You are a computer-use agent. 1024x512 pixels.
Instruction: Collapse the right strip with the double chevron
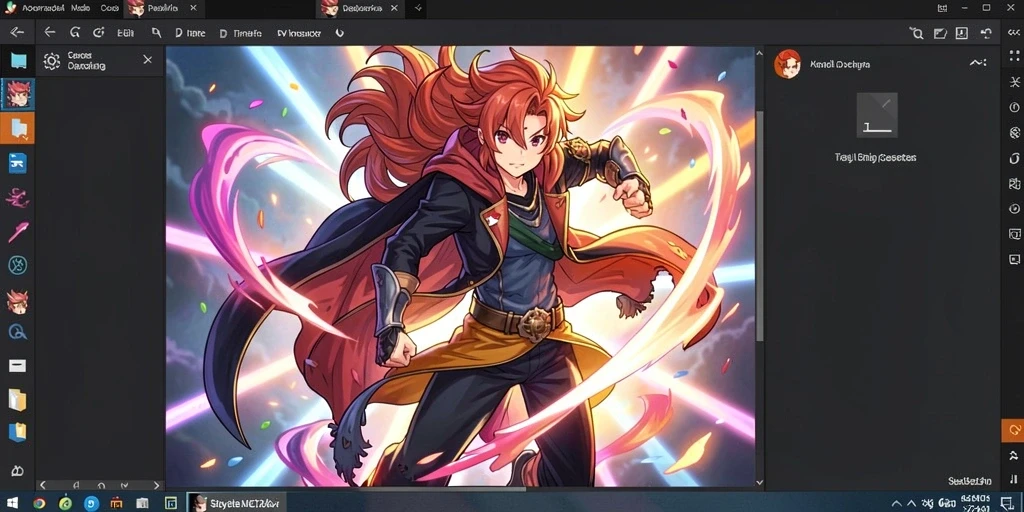pos(1014,33)
